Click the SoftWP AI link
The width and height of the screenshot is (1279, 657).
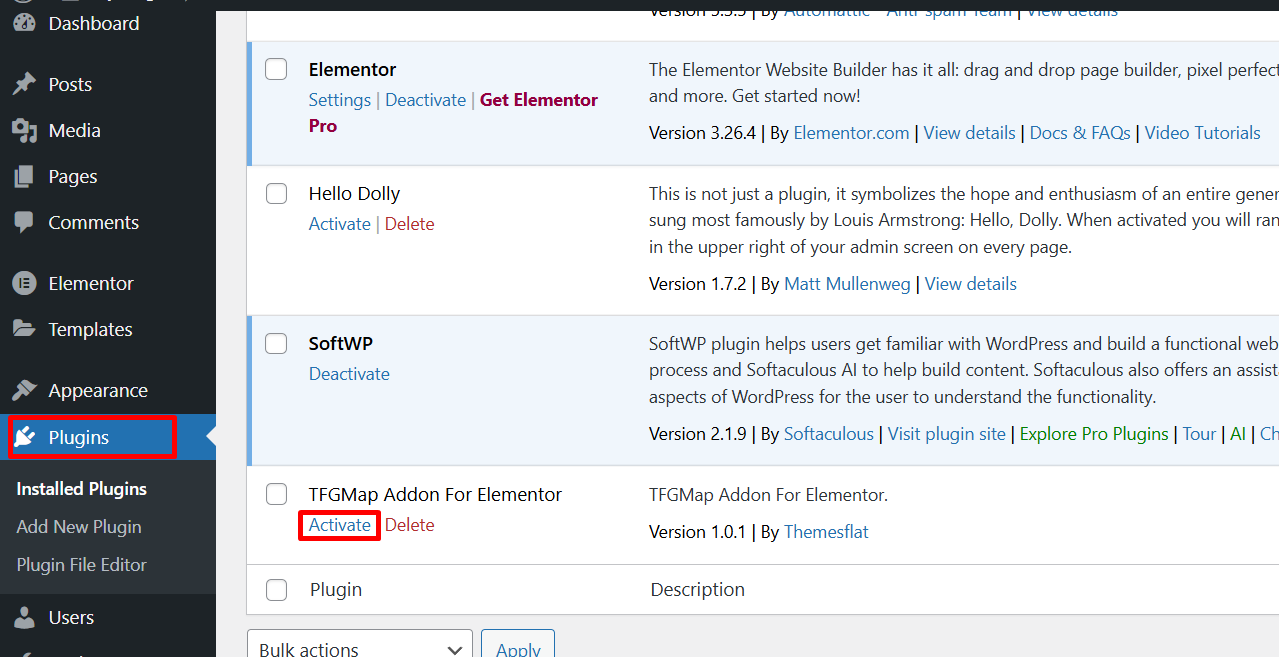click(1238, 434)
